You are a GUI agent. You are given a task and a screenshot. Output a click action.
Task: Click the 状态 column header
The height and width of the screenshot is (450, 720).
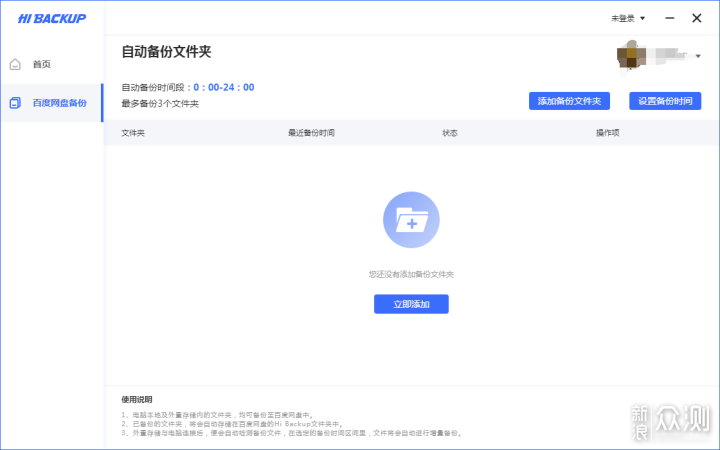(450, 133)
